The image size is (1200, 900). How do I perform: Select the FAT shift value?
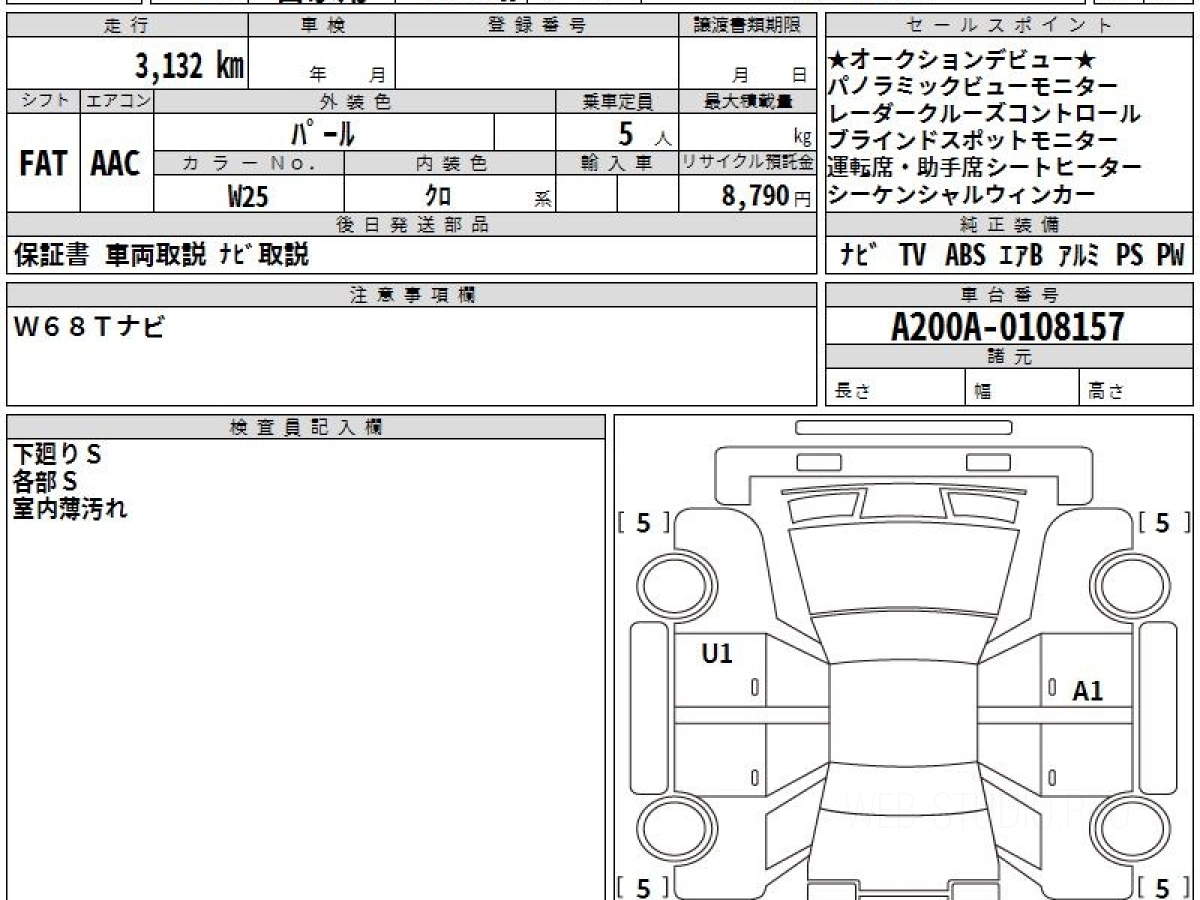pos(43,164)
